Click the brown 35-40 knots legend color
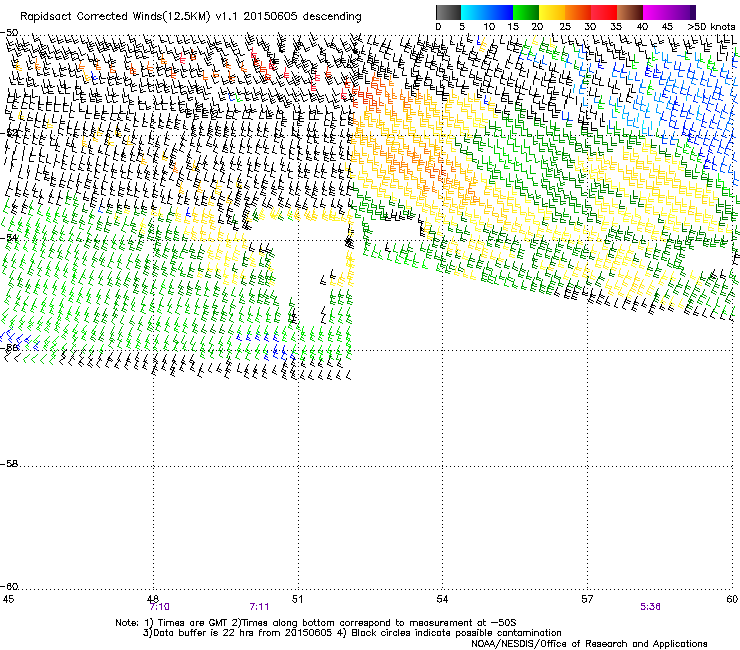Screen dimensions: 740x650 [x=630, y=12]
